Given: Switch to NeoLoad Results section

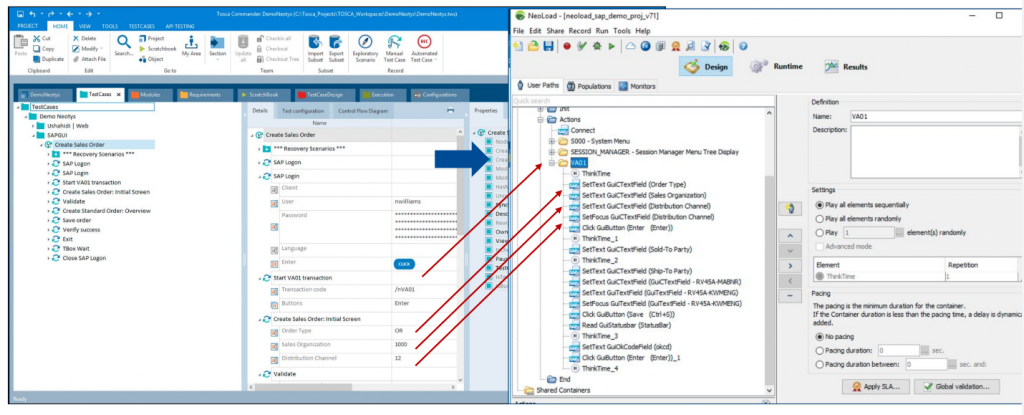Looking at the screenshot, I should [846, 66].
